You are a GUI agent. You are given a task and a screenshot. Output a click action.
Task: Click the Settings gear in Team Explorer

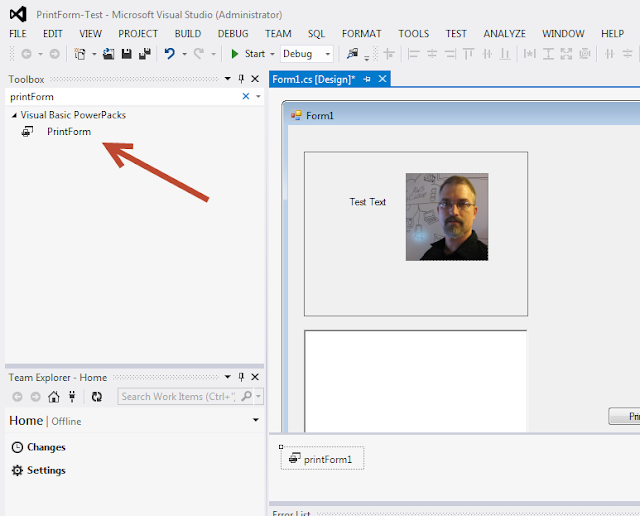tap(17, 470)
